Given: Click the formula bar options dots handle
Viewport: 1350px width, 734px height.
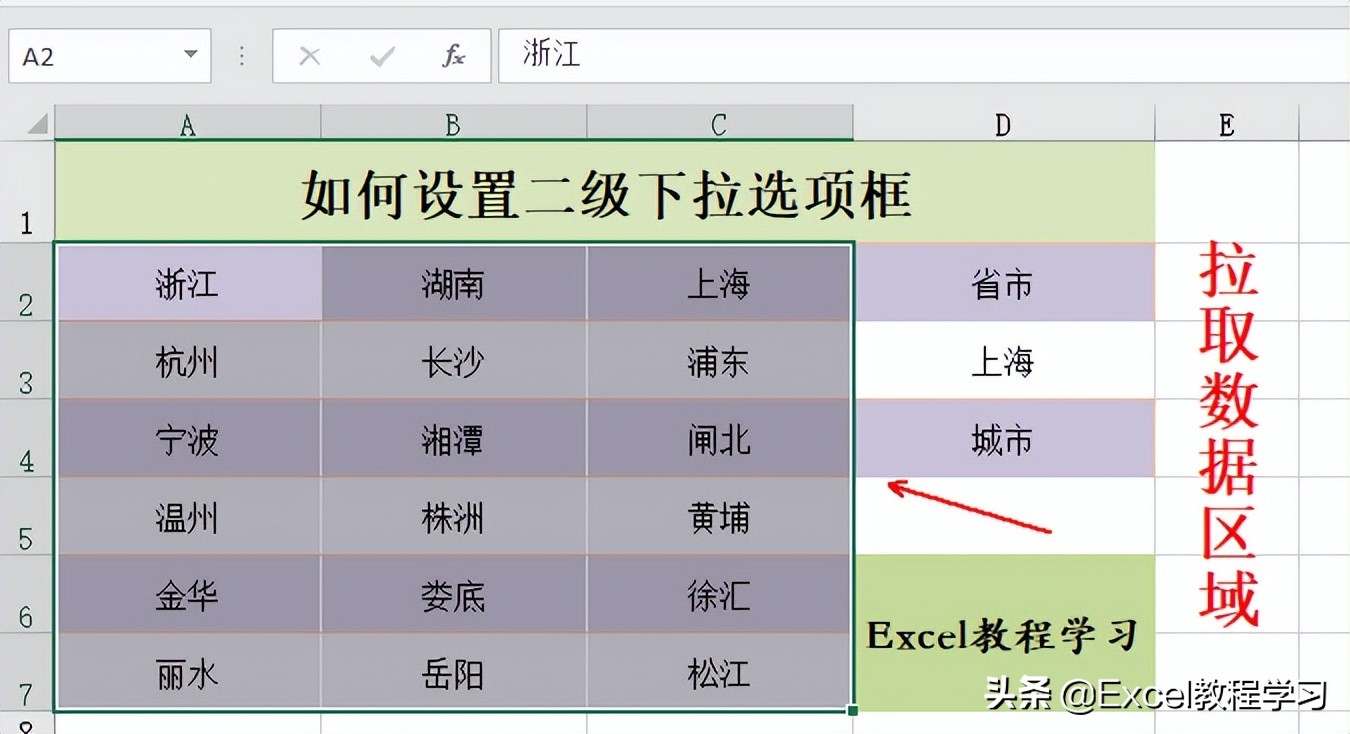Looking at the screenshot, I should (x=242, y=56).
